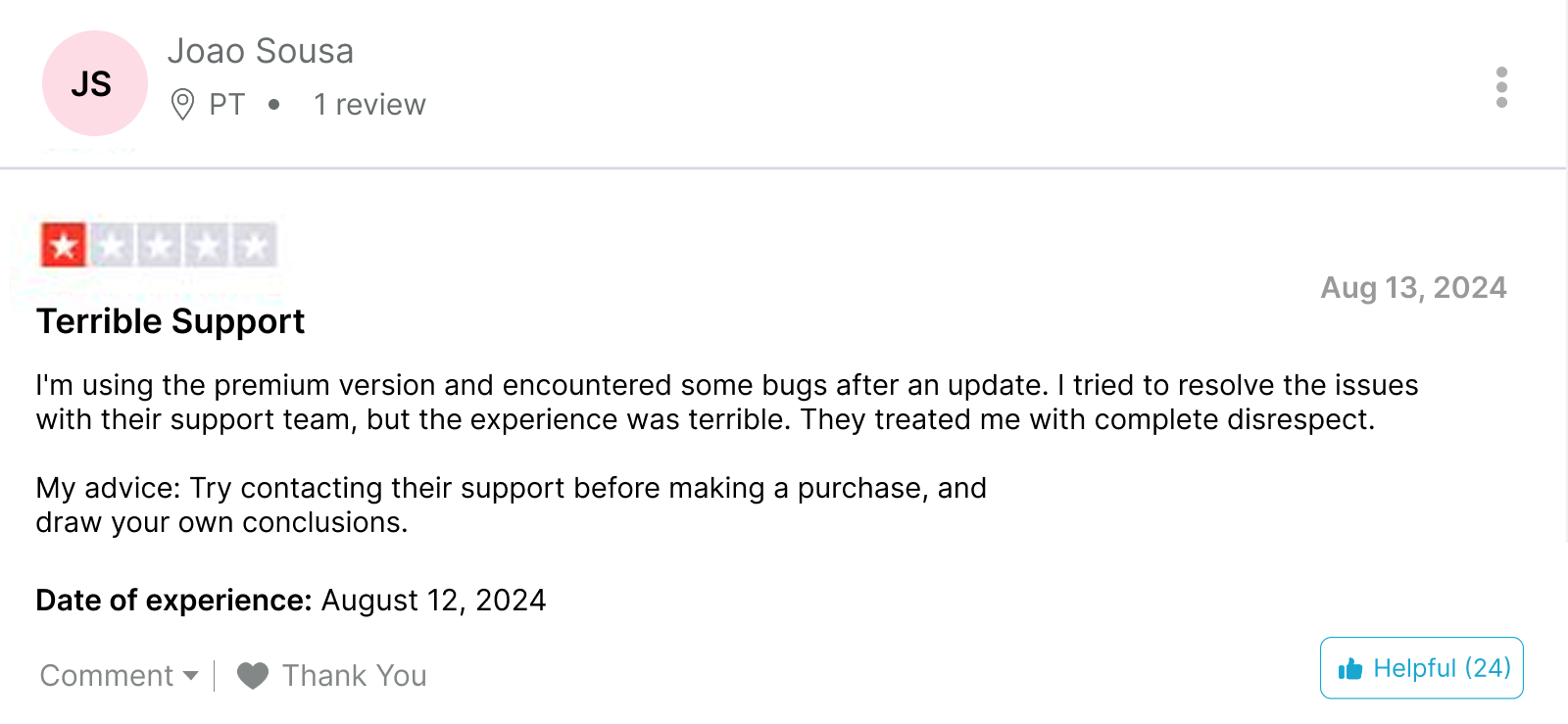Select the third grey star
This screenshot has width=1568, height=724.
coord(159,245)
